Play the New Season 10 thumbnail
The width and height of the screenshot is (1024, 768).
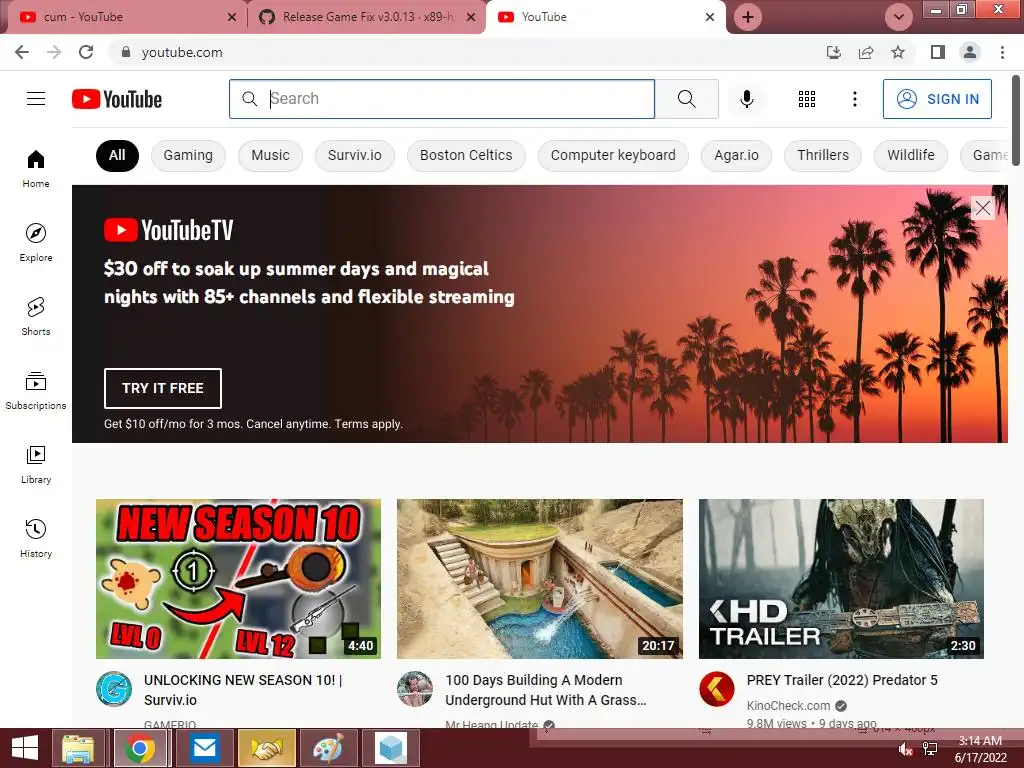click(238, 579)
